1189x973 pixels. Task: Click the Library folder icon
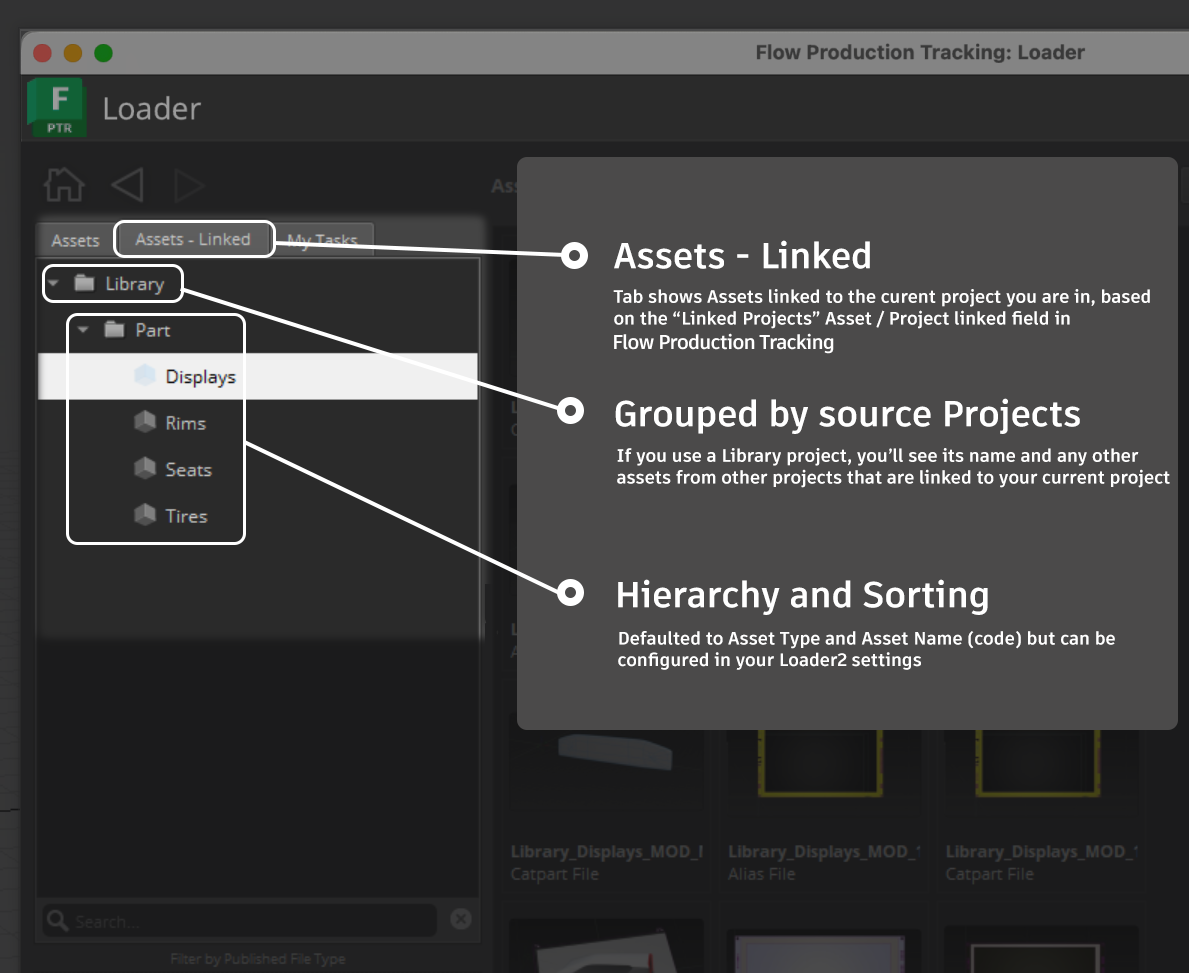(84, 283)
